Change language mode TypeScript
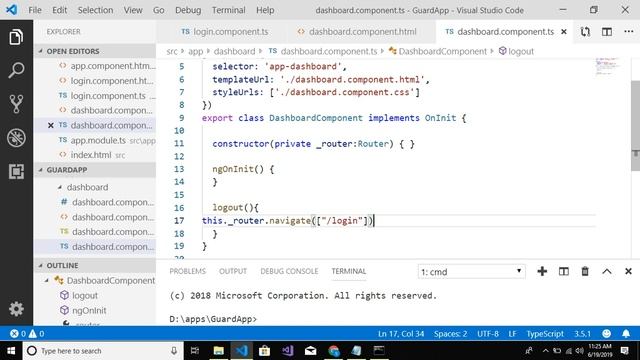This screenshot has width=640, height=360. click(545, 334)
